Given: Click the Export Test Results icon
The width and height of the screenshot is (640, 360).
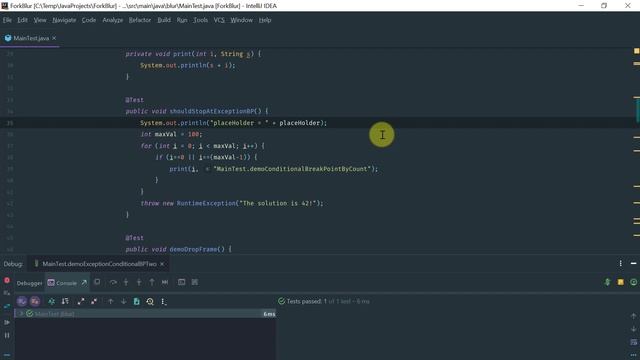Looking at the screenshot, I should tap(137, 301).
